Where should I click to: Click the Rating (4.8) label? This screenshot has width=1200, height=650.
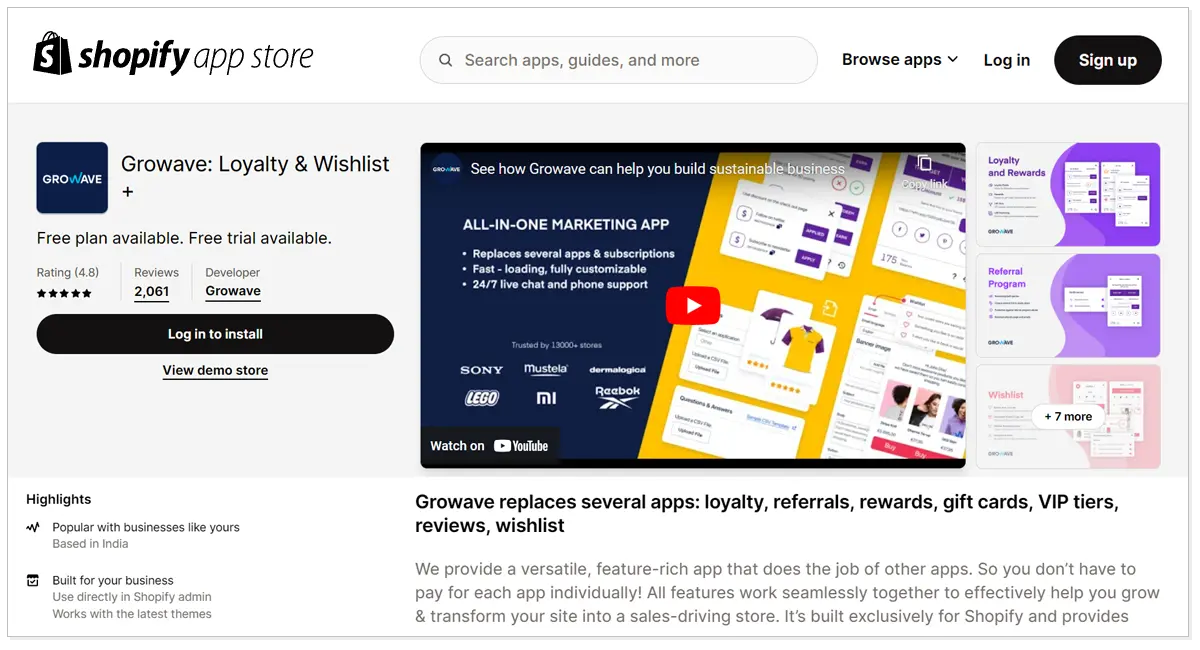pyautogui.click(x=68, y=272)
